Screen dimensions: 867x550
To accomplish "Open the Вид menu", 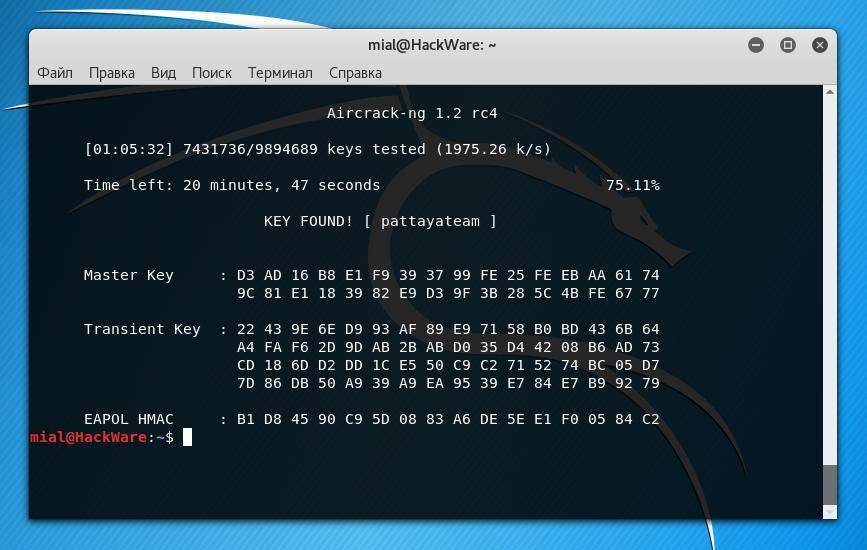I will (163, 73).
